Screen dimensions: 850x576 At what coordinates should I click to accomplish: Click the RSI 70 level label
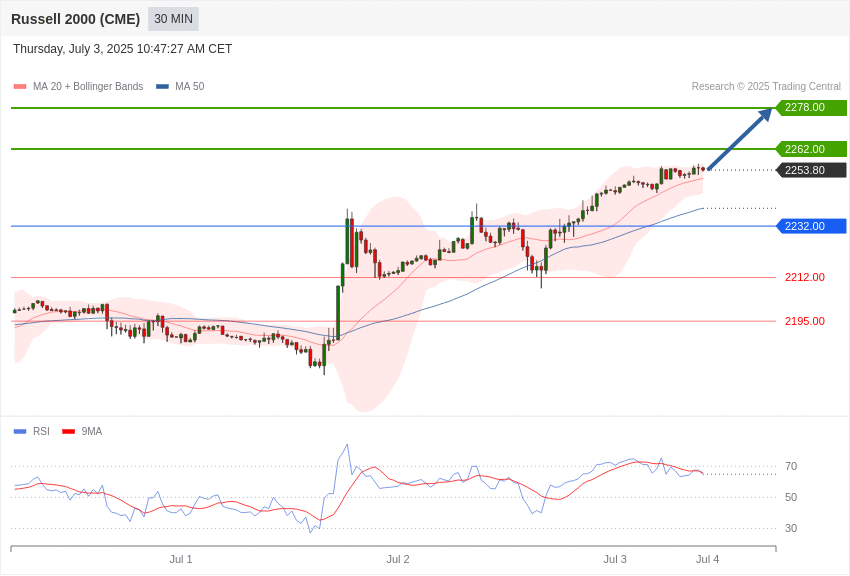point(791,466)
